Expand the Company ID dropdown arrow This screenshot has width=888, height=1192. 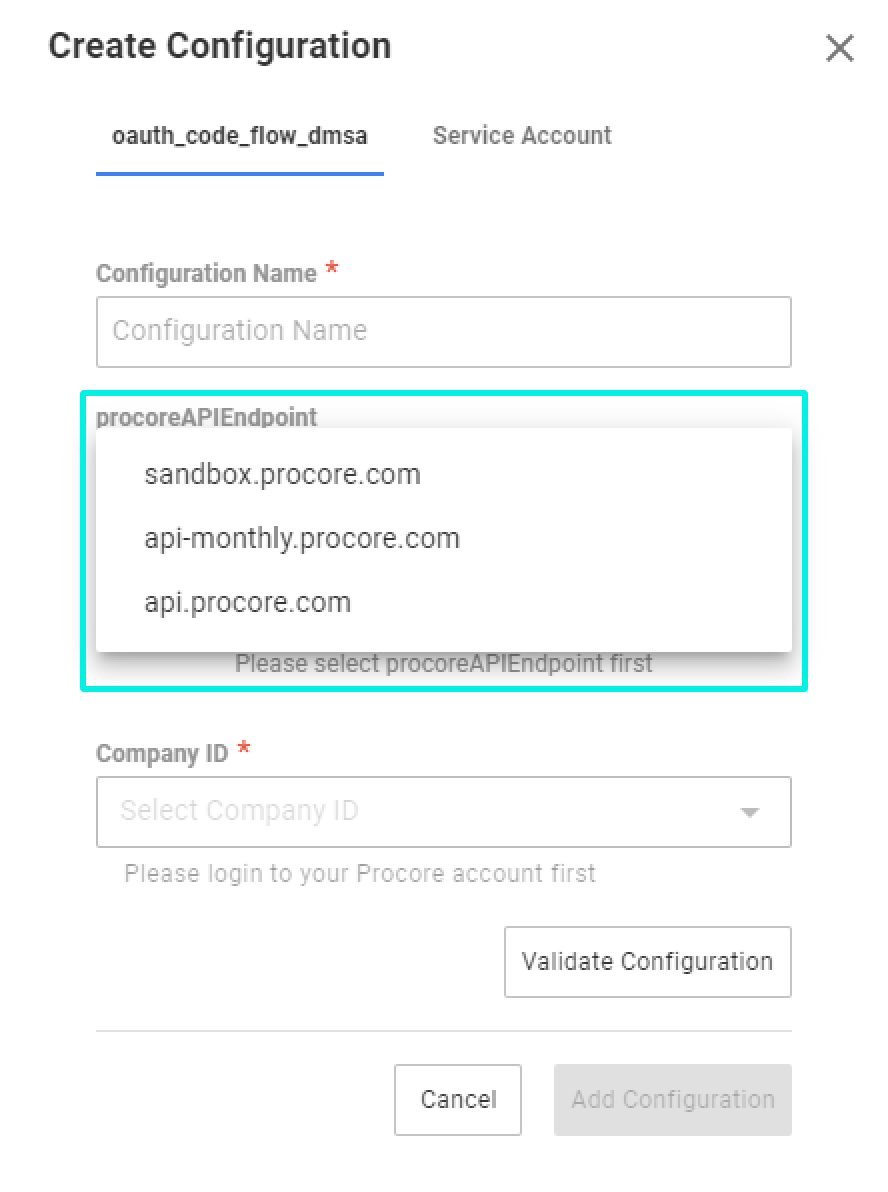point(750,812)
